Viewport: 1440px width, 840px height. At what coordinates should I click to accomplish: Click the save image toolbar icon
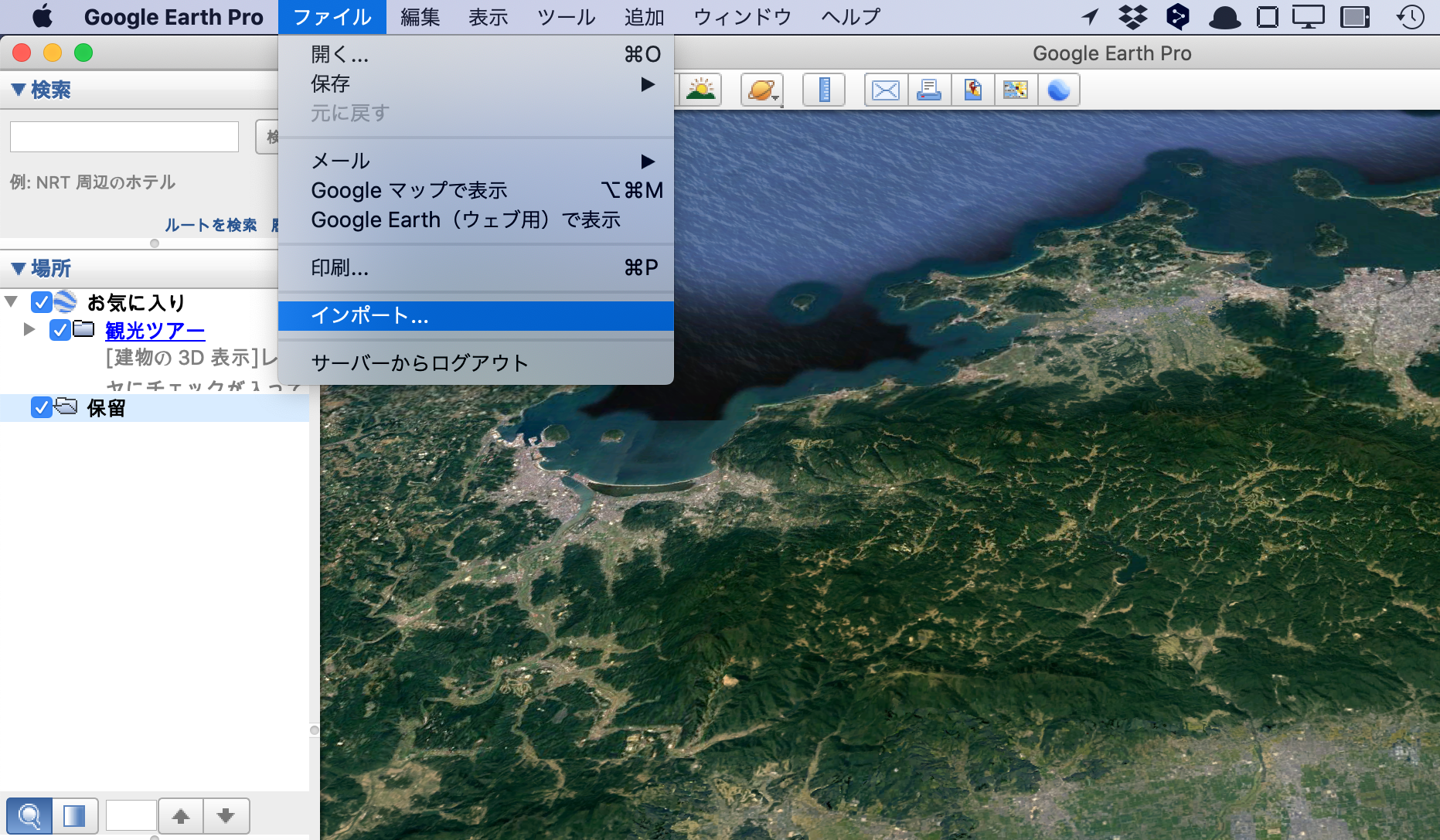pos(972,90)
